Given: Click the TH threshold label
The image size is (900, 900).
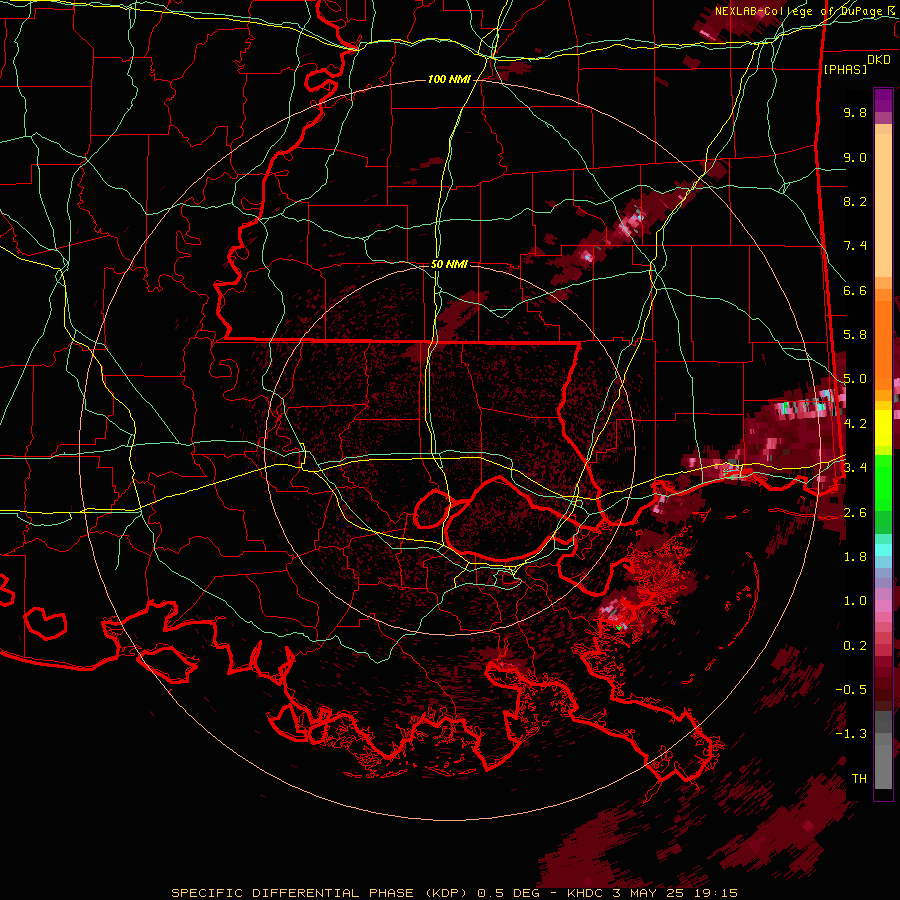Looking at the screenshot, I should [x=859, y=779].
